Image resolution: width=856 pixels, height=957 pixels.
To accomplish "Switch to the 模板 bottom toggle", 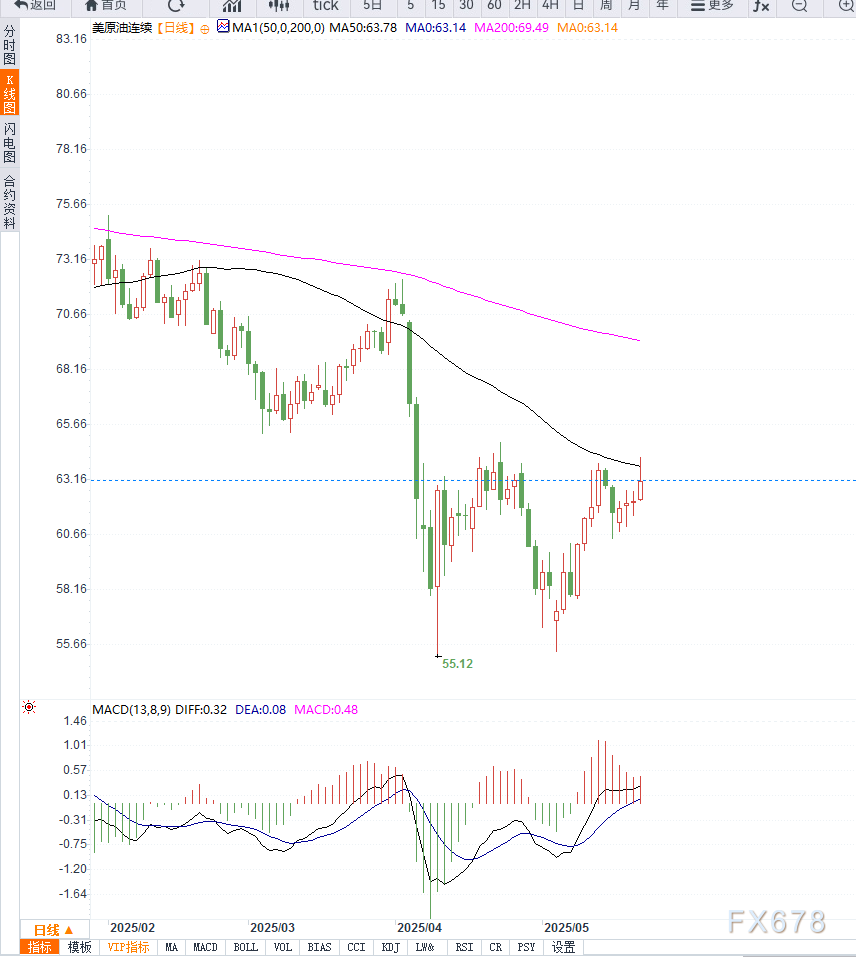I will tap(79, 947).
